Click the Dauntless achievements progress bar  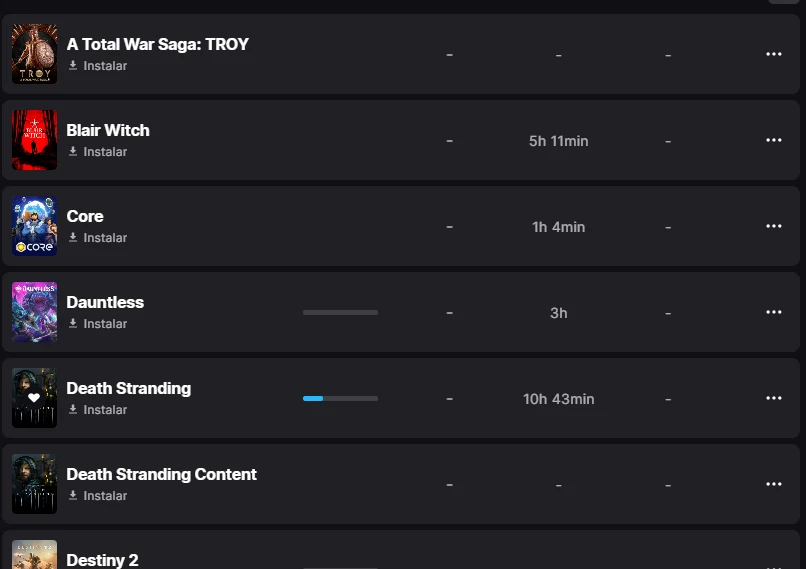click(340, 312)
